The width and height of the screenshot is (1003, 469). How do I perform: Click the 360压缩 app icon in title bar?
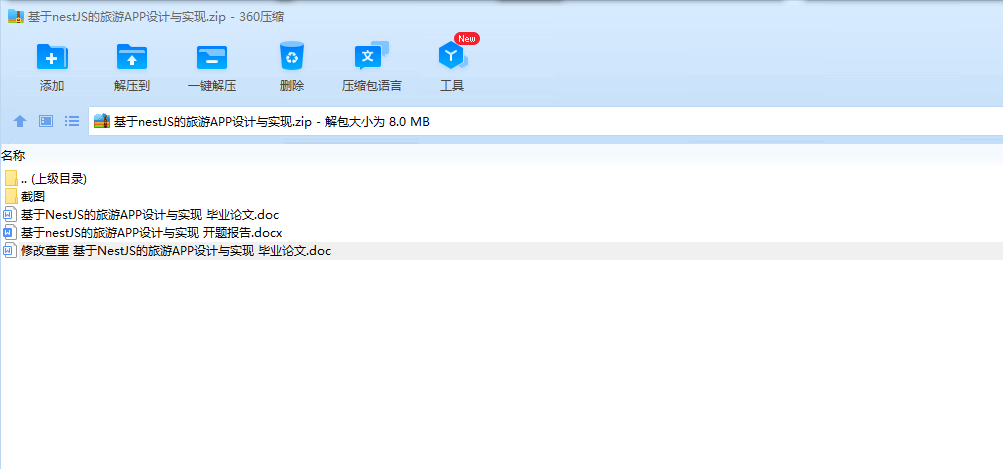click(x=16, y=17)
